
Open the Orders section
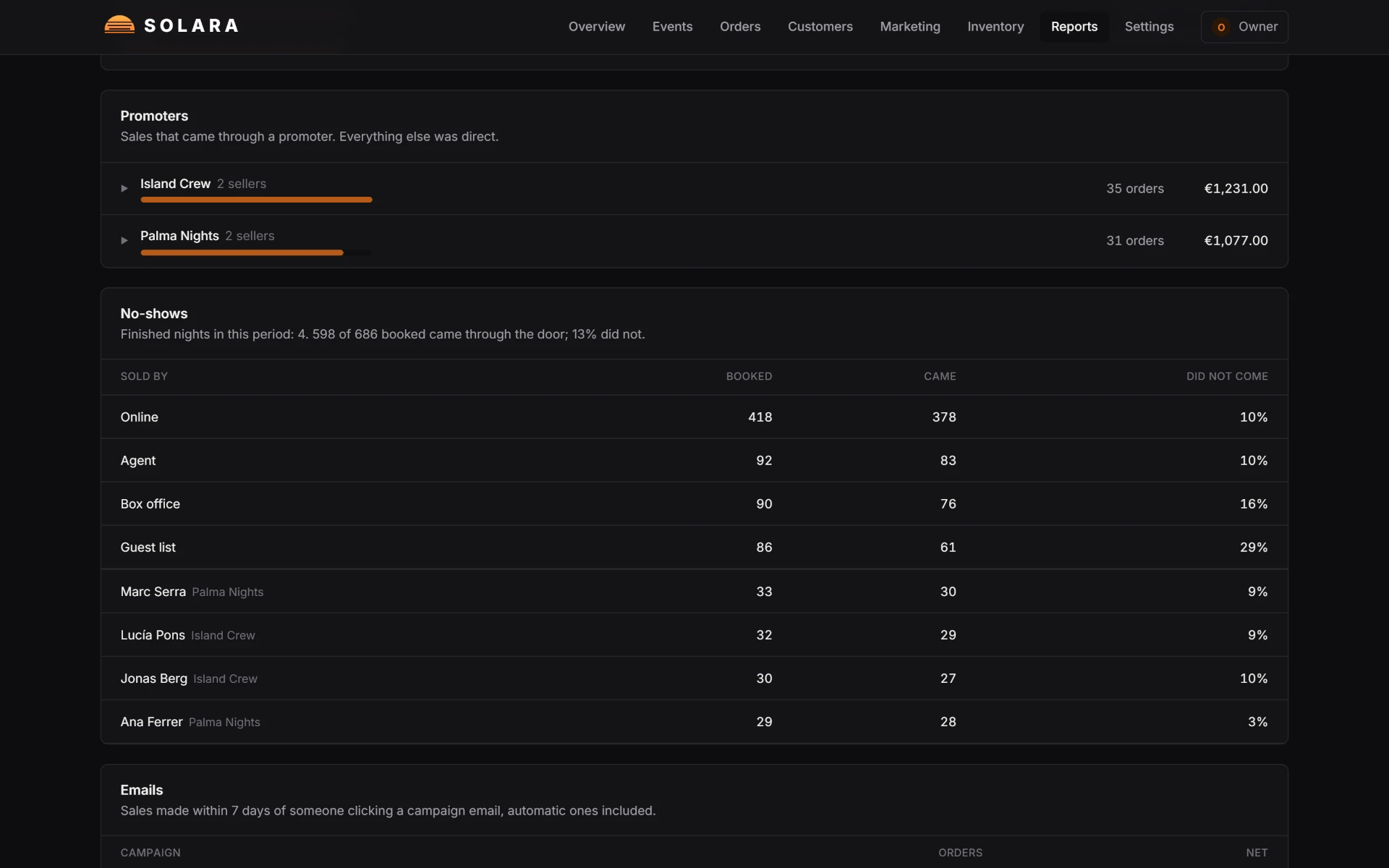[740, 27]
